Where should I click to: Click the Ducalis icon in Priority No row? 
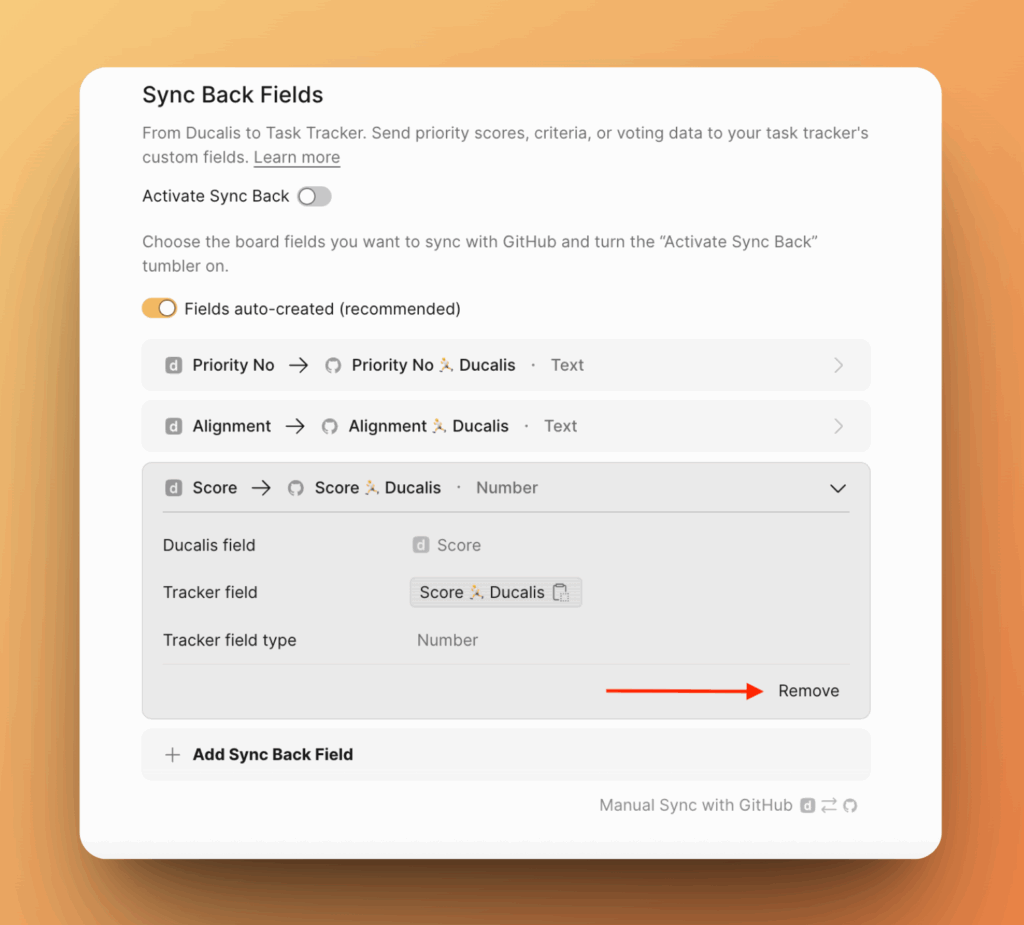173,366
